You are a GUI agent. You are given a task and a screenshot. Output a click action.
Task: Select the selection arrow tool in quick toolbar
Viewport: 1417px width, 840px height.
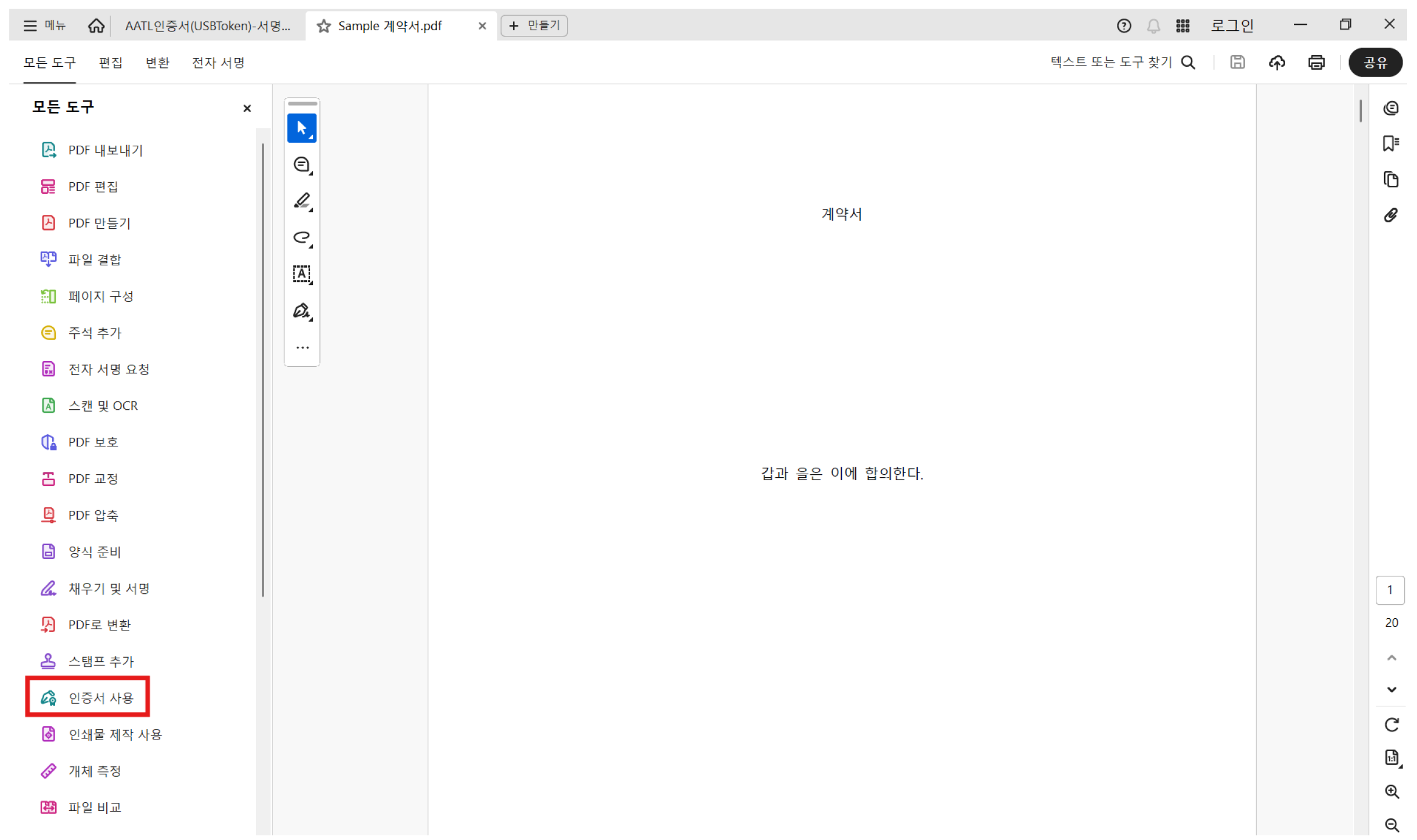pyautogui.click(x=301, y=128)
